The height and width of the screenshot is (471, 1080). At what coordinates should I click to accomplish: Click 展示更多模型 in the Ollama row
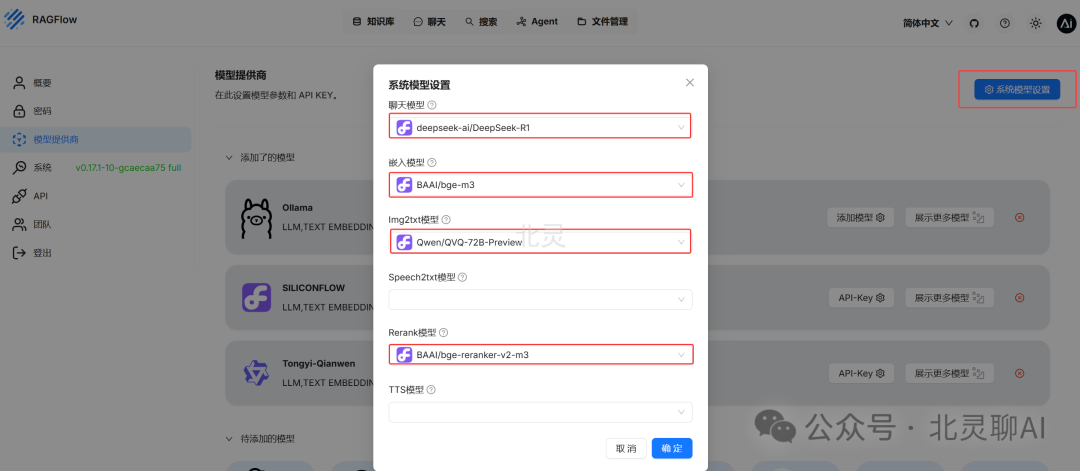click(949, 218)
